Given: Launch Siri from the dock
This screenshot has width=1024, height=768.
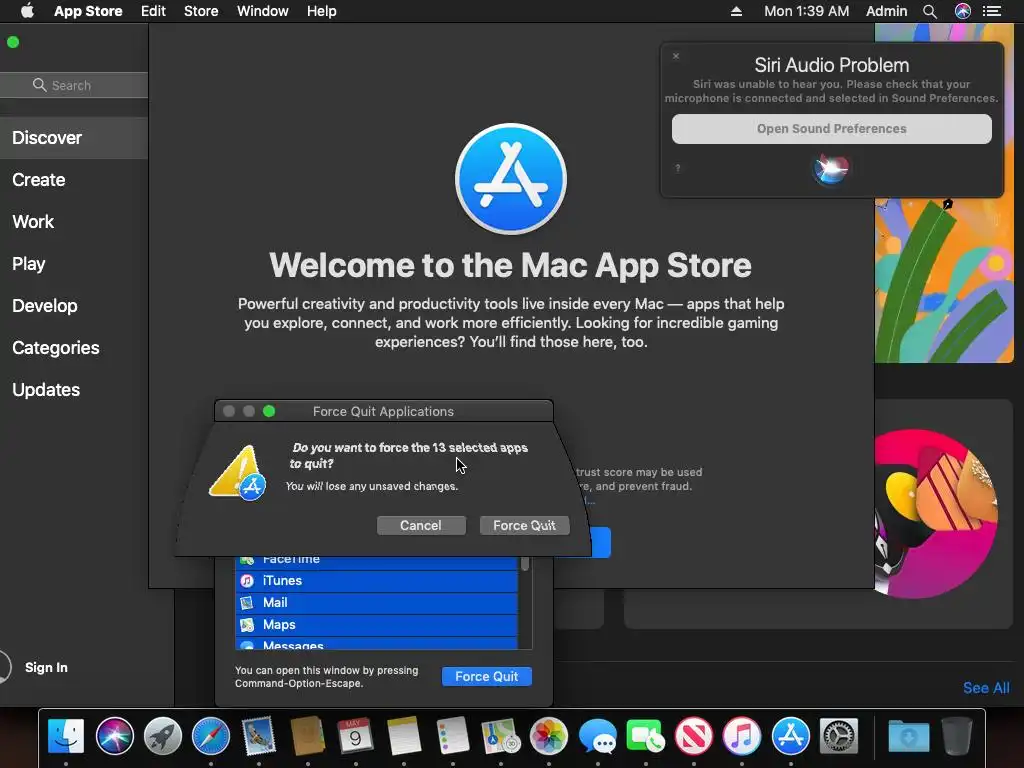Looking at the screenshot, I should [114, 736].
